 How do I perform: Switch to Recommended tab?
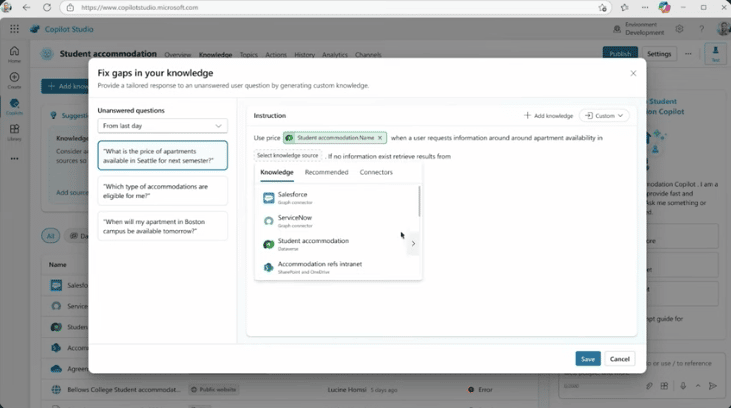(x=326, y=173)
